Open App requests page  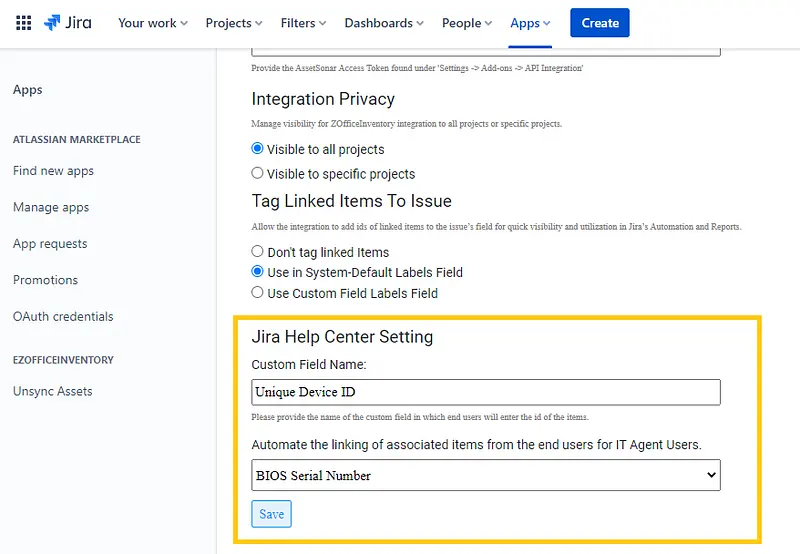50,243
